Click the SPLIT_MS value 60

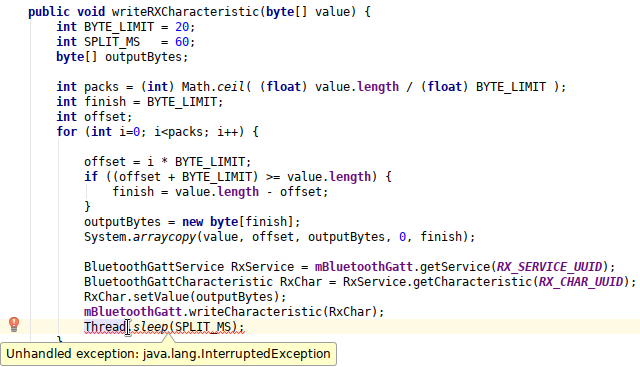click(182, 42)
